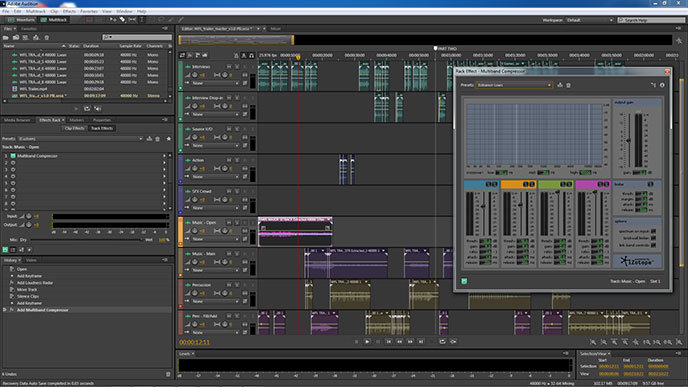Viewport: 688px width, 387px height.
Task: Click the Loop Playback icon under the file list
Action: (x=87, y=108)
